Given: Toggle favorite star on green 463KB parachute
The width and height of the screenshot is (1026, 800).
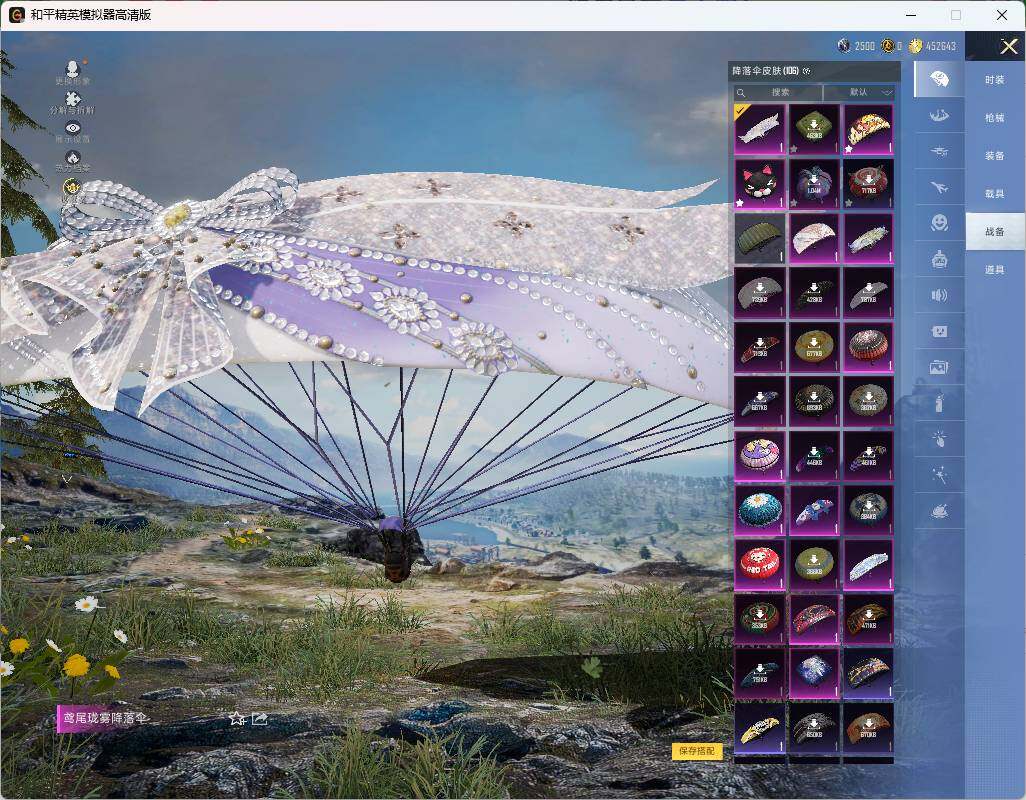Looking at the screenshot, I should point(794,149).
